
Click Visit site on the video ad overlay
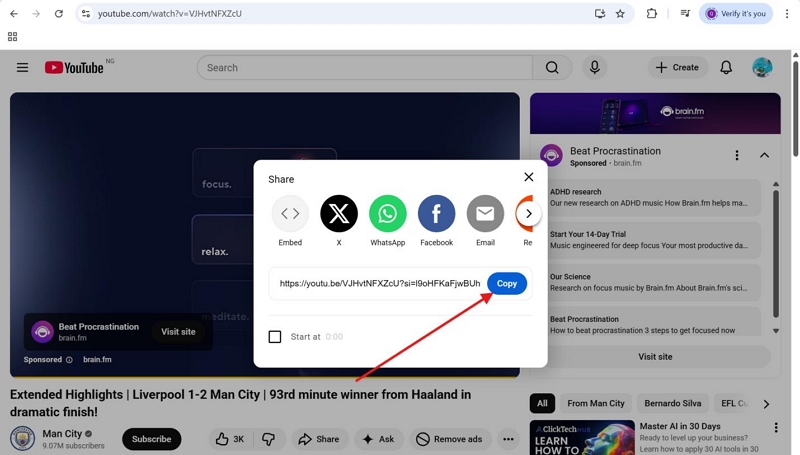point(178,332)
